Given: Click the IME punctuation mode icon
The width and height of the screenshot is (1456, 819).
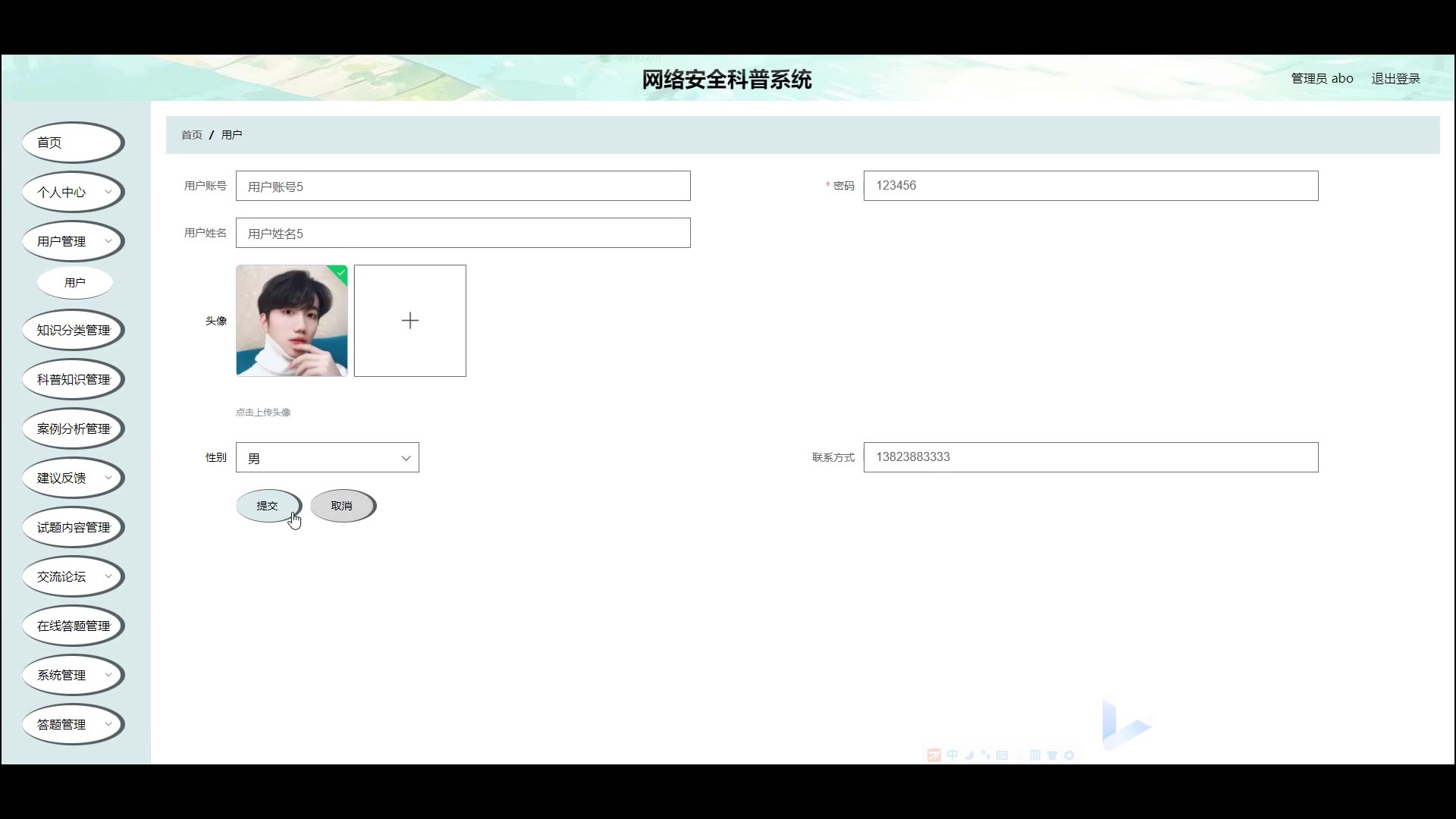Looking at the screenshot, I should point(986,755).
